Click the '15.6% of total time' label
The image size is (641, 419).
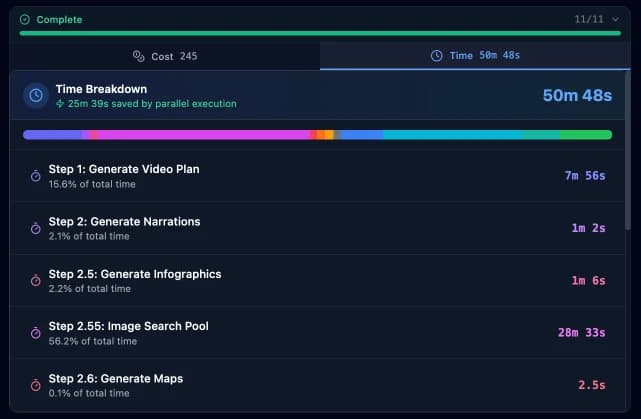pyautogui.click(x=92, y=184)
